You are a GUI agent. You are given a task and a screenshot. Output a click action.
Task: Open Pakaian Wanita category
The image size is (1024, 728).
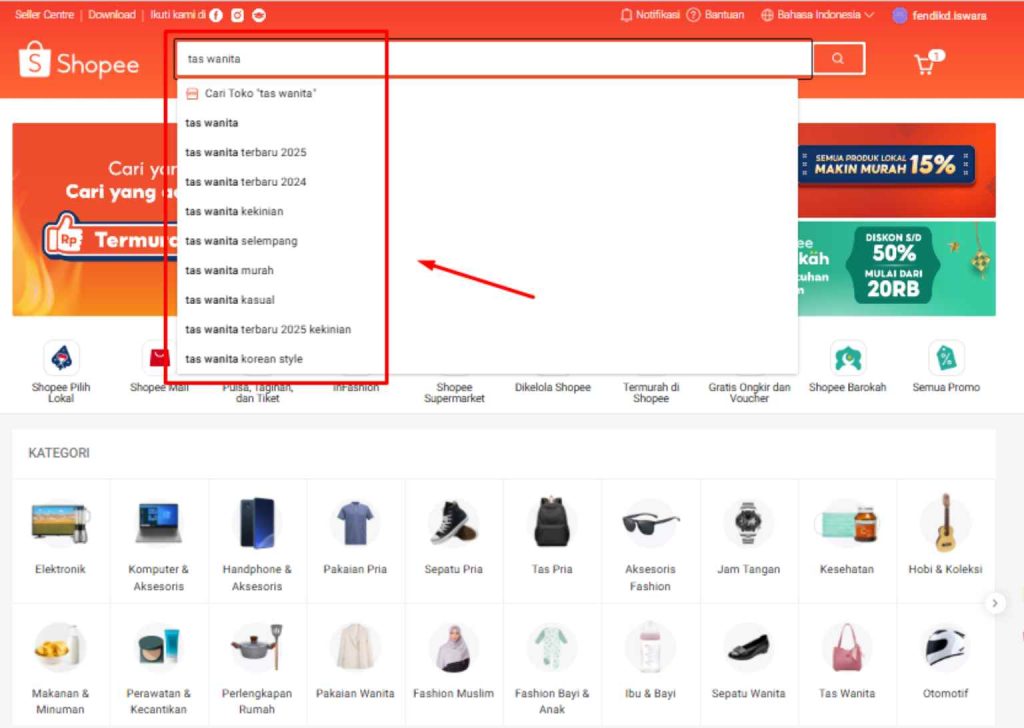[355, 666]
